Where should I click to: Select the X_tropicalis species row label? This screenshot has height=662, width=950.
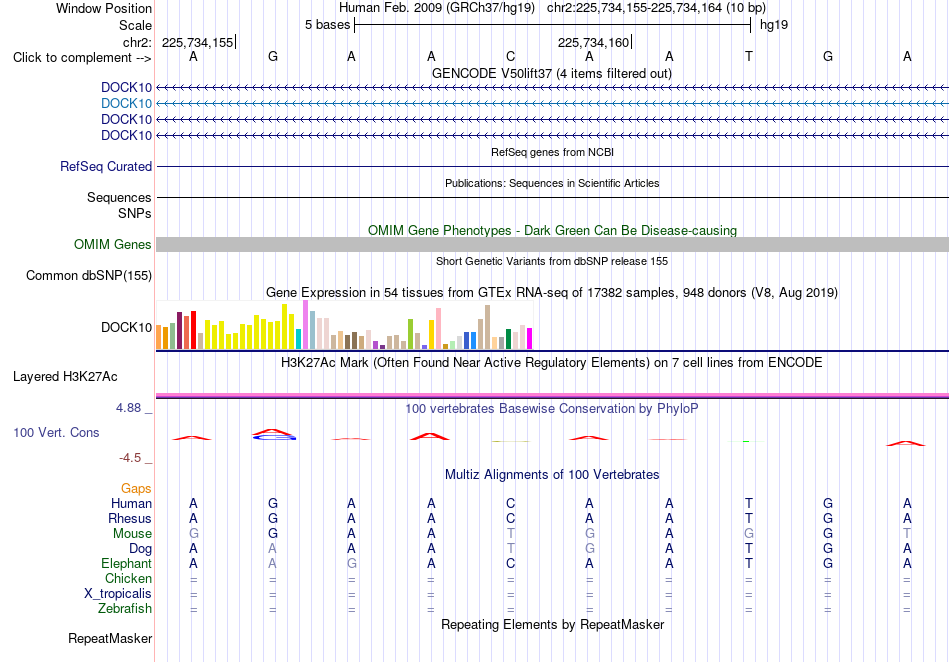tap(118, 594)
